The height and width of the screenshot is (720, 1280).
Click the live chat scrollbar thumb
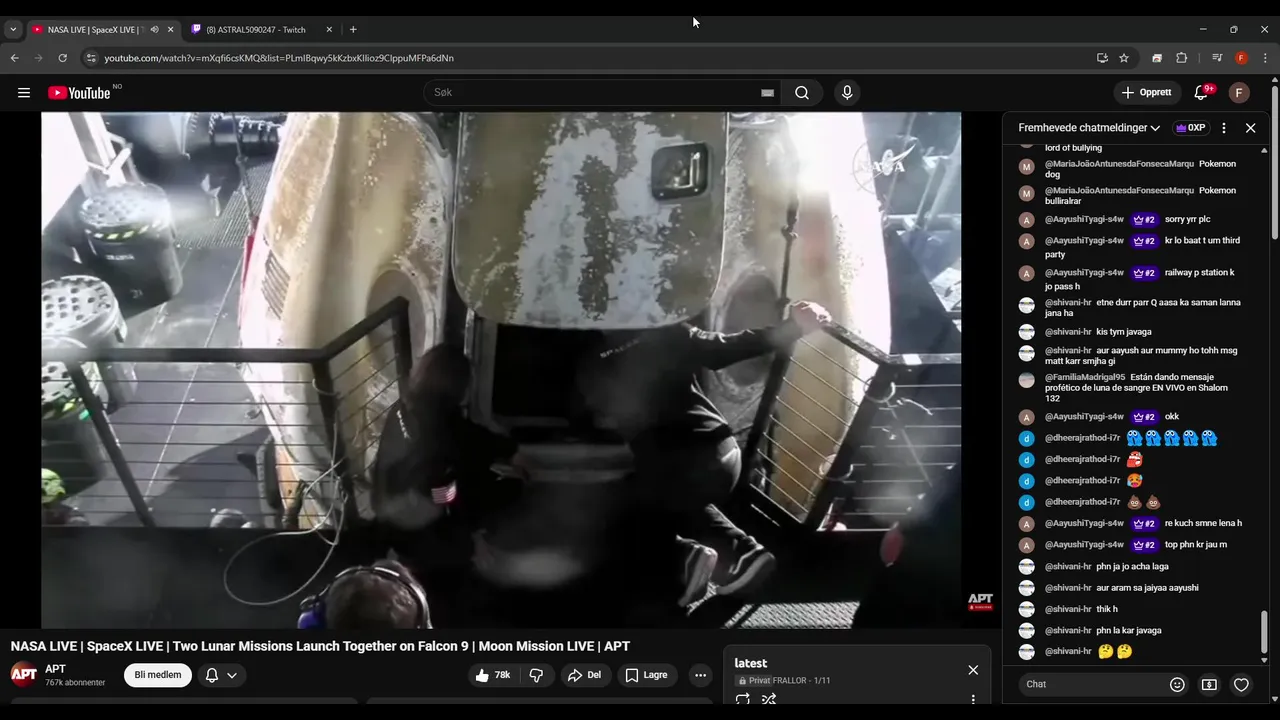(x=1264, y=630)
